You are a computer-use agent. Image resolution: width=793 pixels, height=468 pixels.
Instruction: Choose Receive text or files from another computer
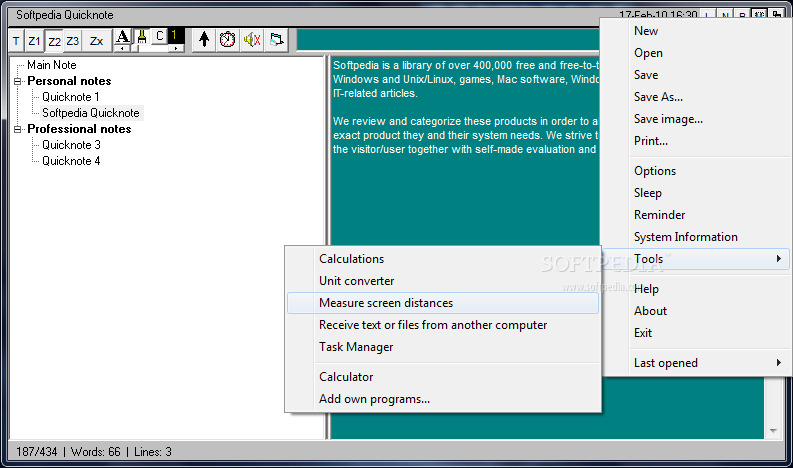pos(443,325)
